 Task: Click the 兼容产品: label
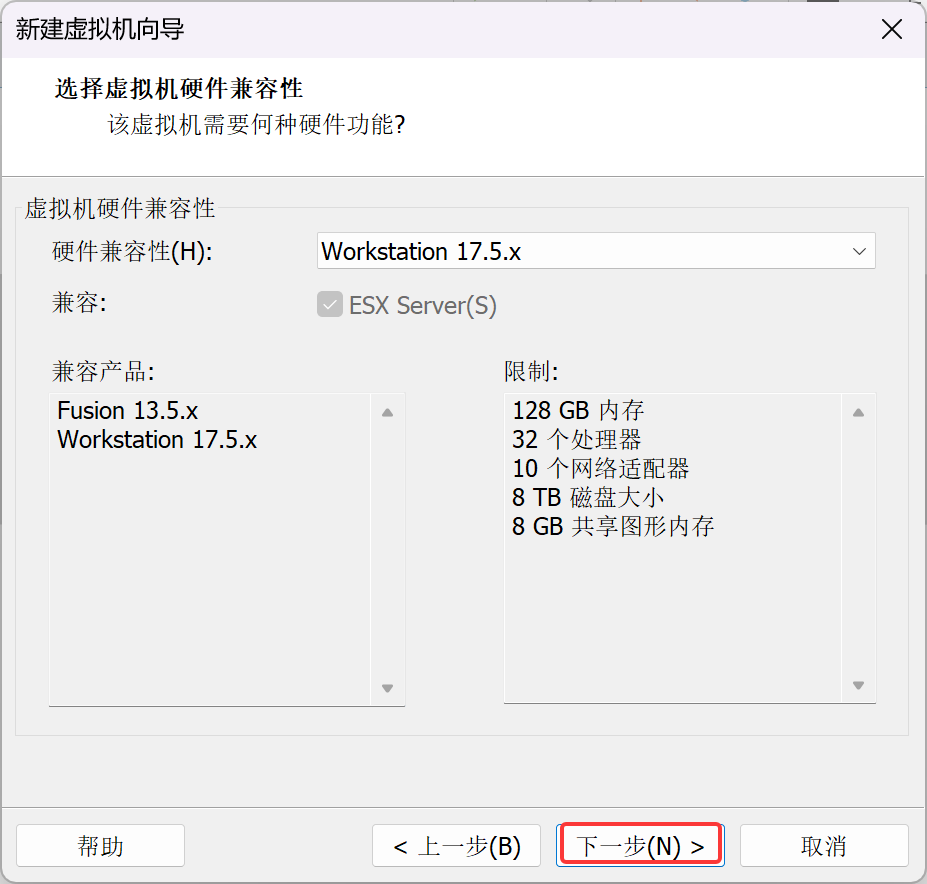coord(103,372)
